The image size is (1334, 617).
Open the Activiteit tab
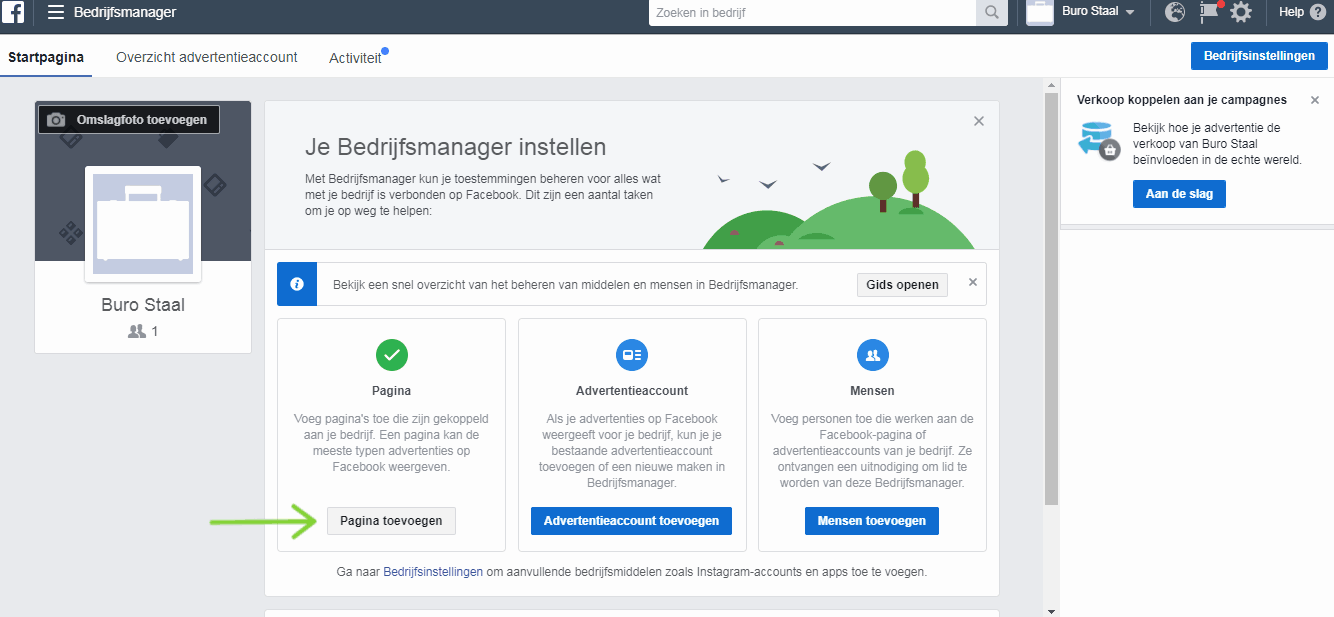[356, 58]
